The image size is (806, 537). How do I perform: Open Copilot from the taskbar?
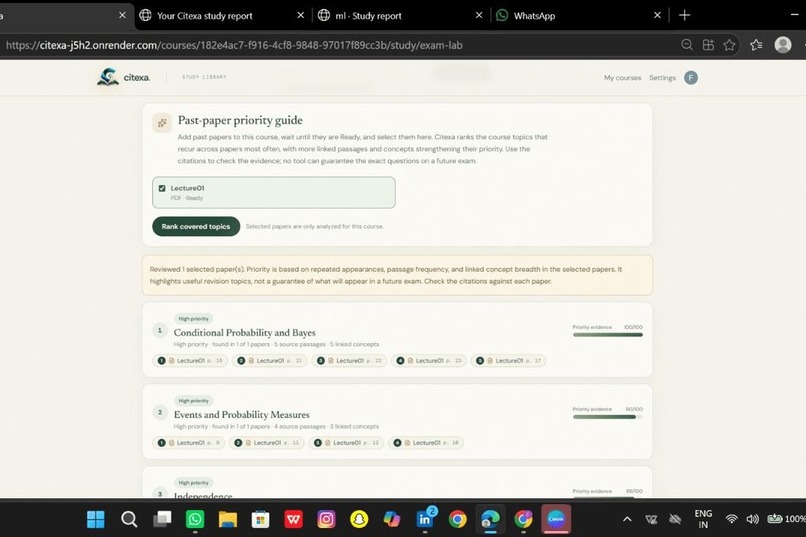tap(392, 520)
